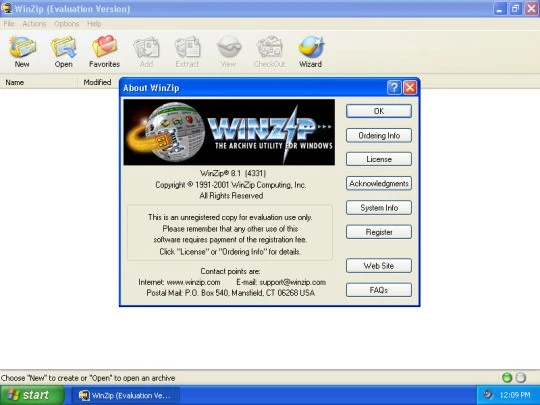
Task: Click the postal mail address line
Action: [230, 293]
